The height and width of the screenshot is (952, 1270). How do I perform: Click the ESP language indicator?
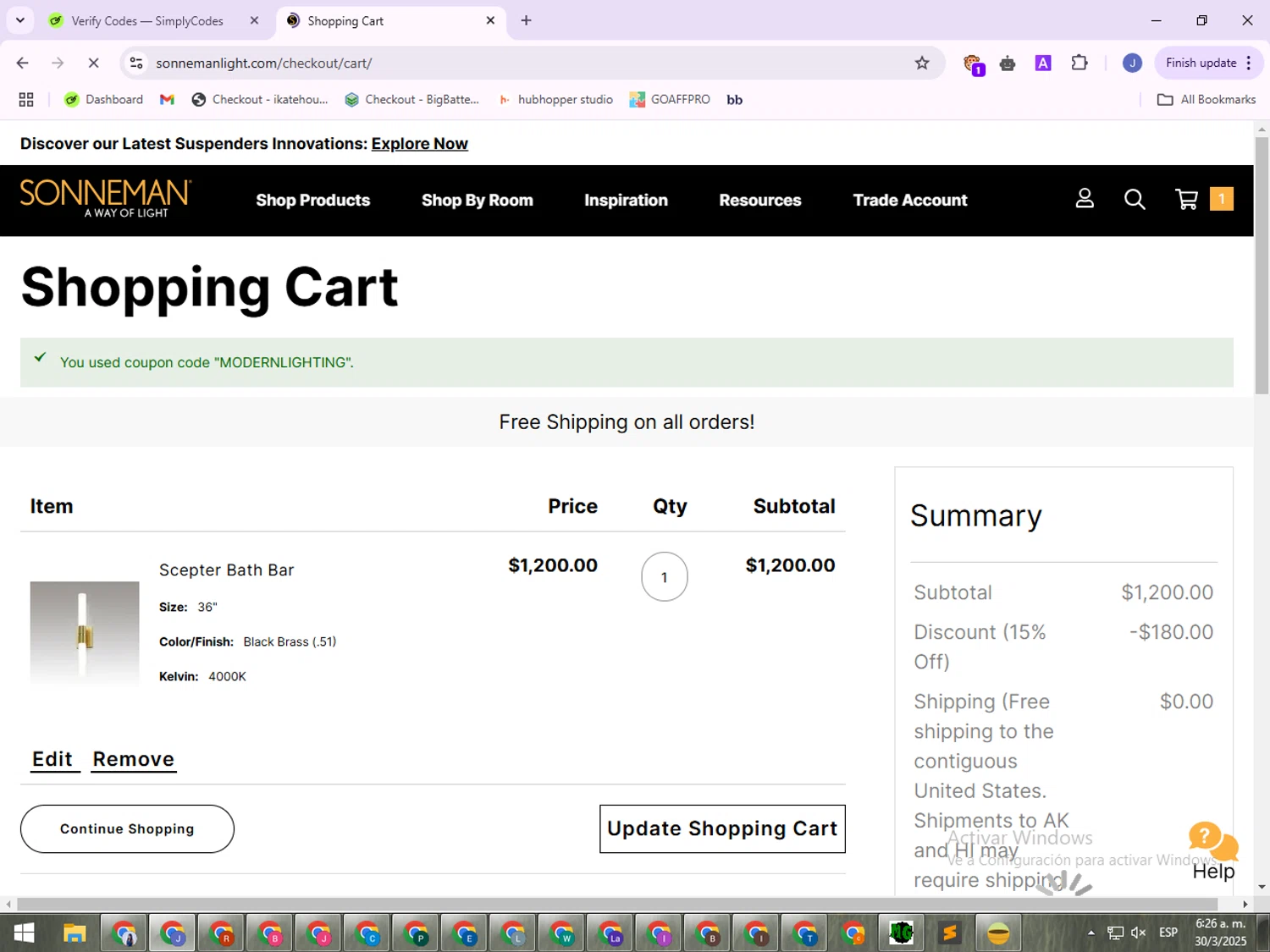pyautogui.click(x=1168, y=933)
